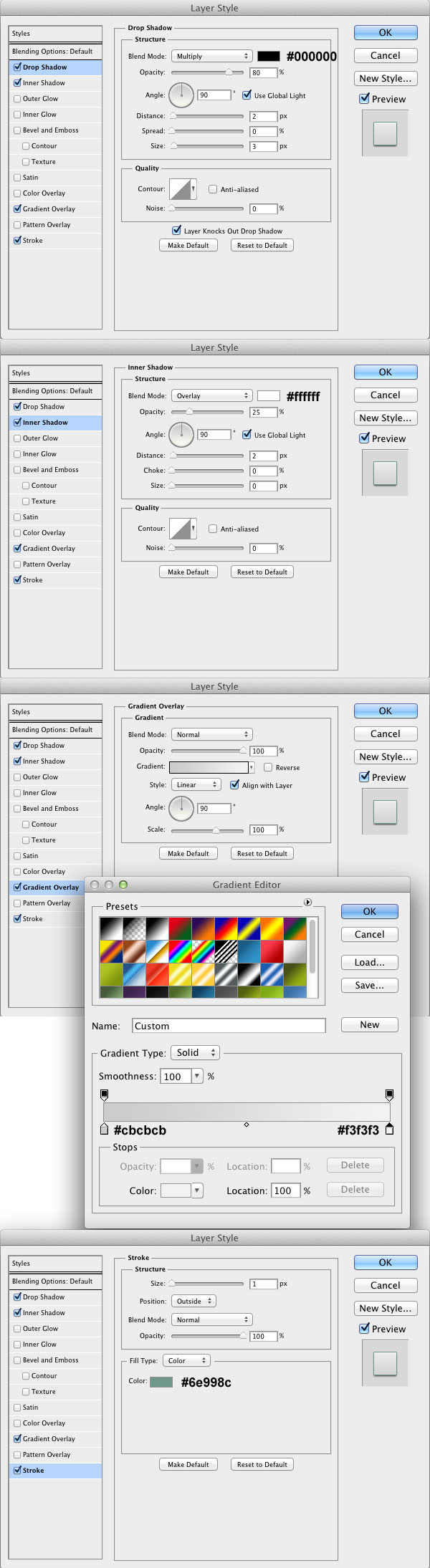Pick the opaque rainbow spectrum gradient preset
430x1568 pixels.
pyautogui.click(x=180, y=951)
